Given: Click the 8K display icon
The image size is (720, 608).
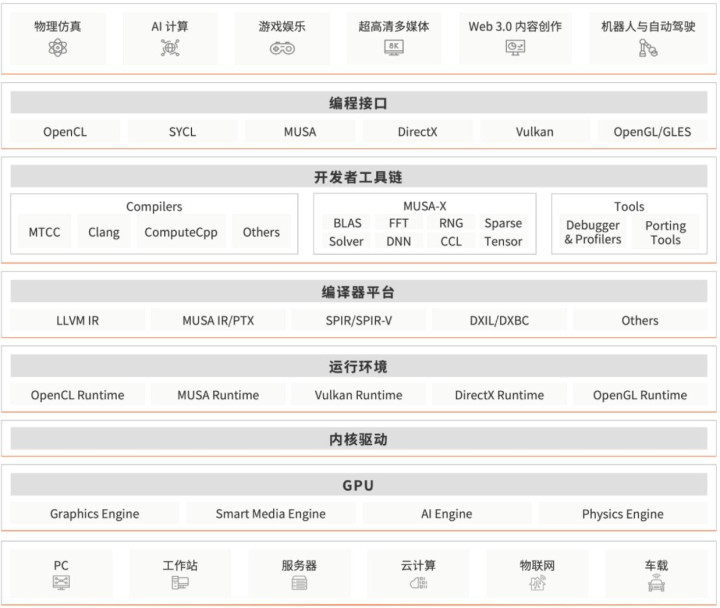Looking at the screenshot, I should click(394, 48).
